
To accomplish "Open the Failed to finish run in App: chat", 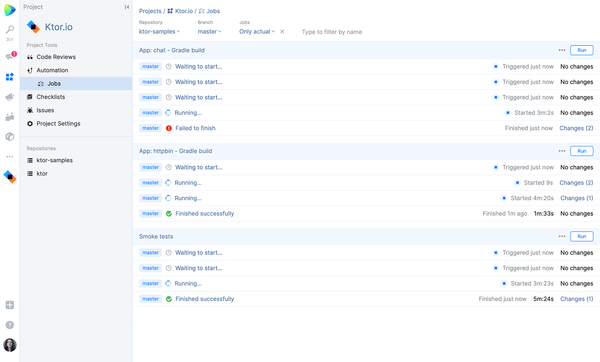I will 196,128.
